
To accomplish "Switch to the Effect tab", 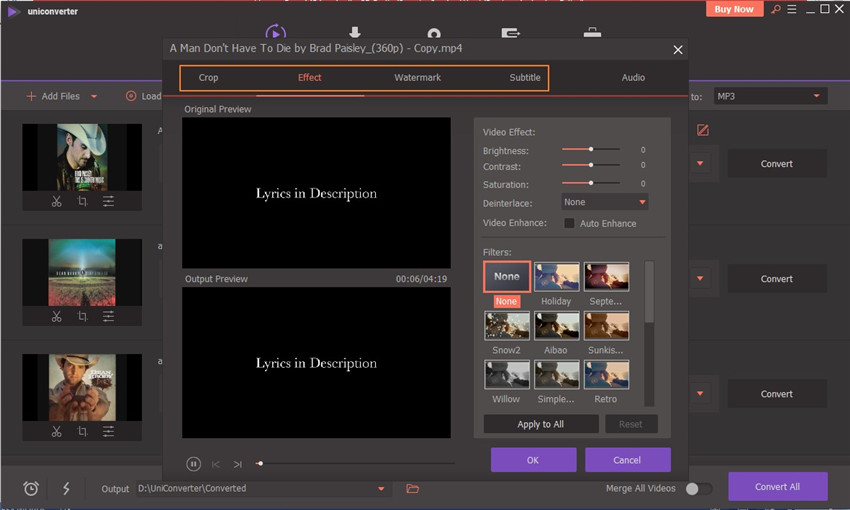I will pyautogui.click(x=310, y=78).
